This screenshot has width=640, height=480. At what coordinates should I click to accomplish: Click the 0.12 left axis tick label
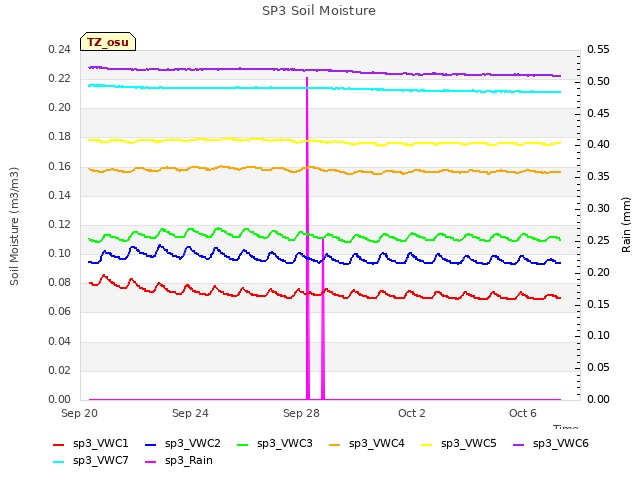[60, 224]
